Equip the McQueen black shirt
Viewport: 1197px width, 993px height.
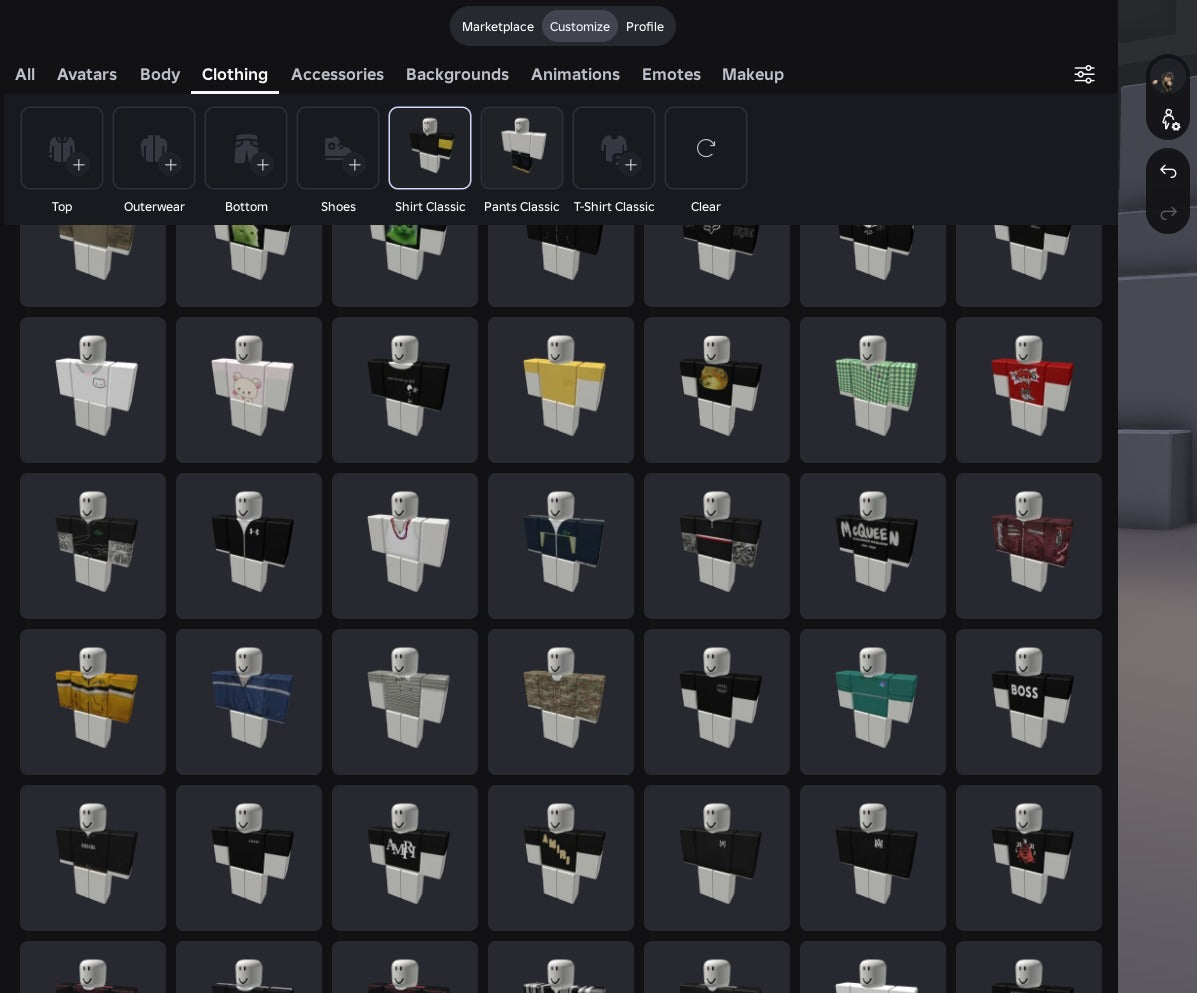click(x=873, y=546)
